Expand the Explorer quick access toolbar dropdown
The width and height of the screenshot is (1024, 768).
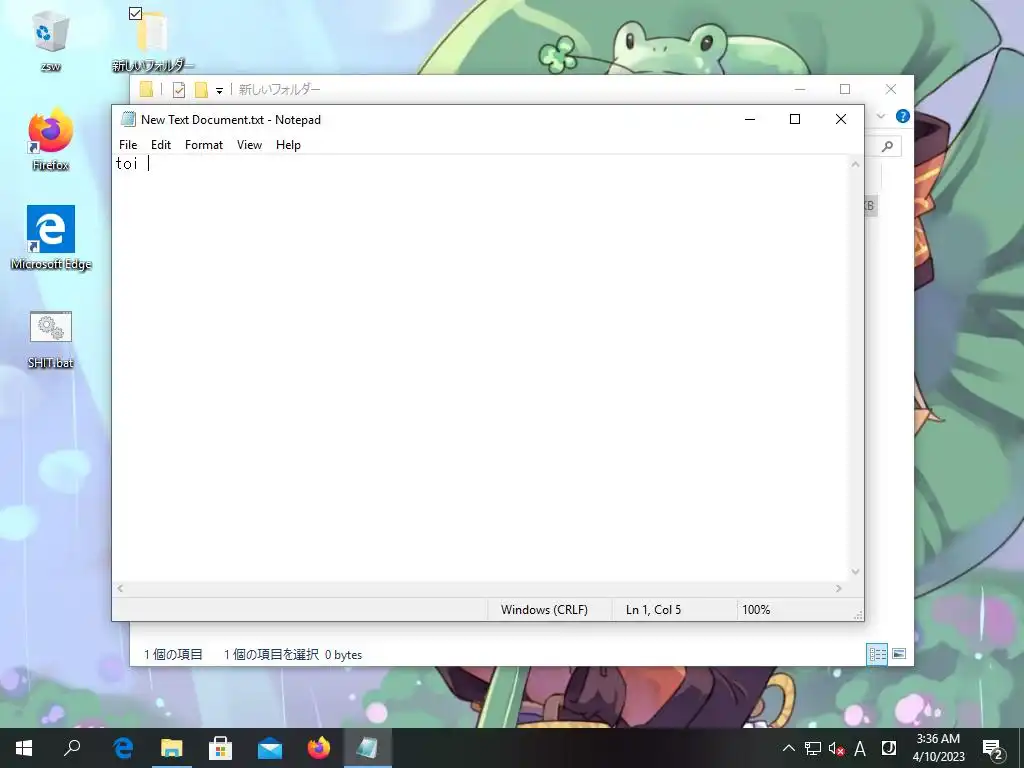(x=219, y=91)
